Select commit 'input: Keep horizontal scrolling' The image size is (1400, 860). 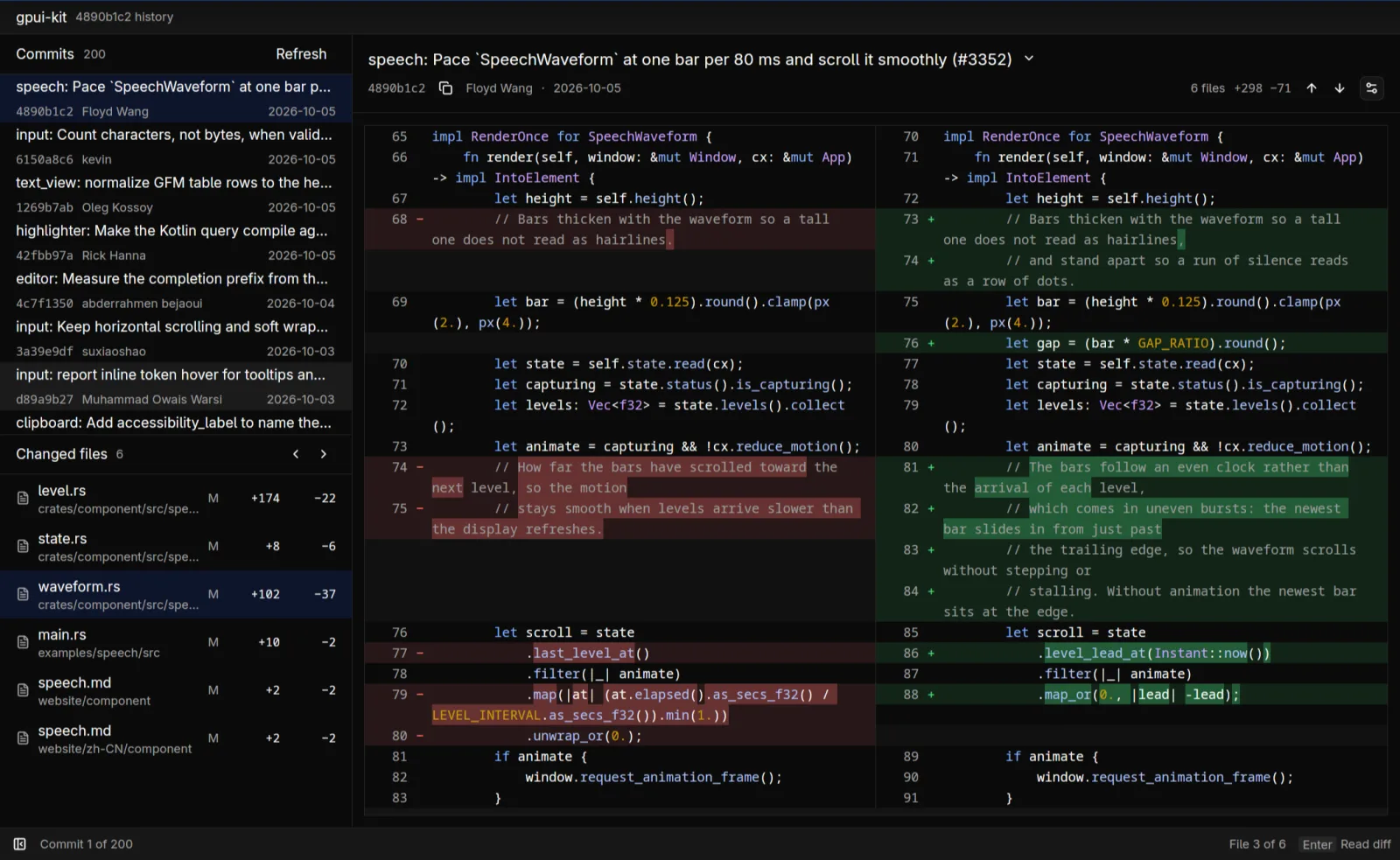tap(176, 339)
